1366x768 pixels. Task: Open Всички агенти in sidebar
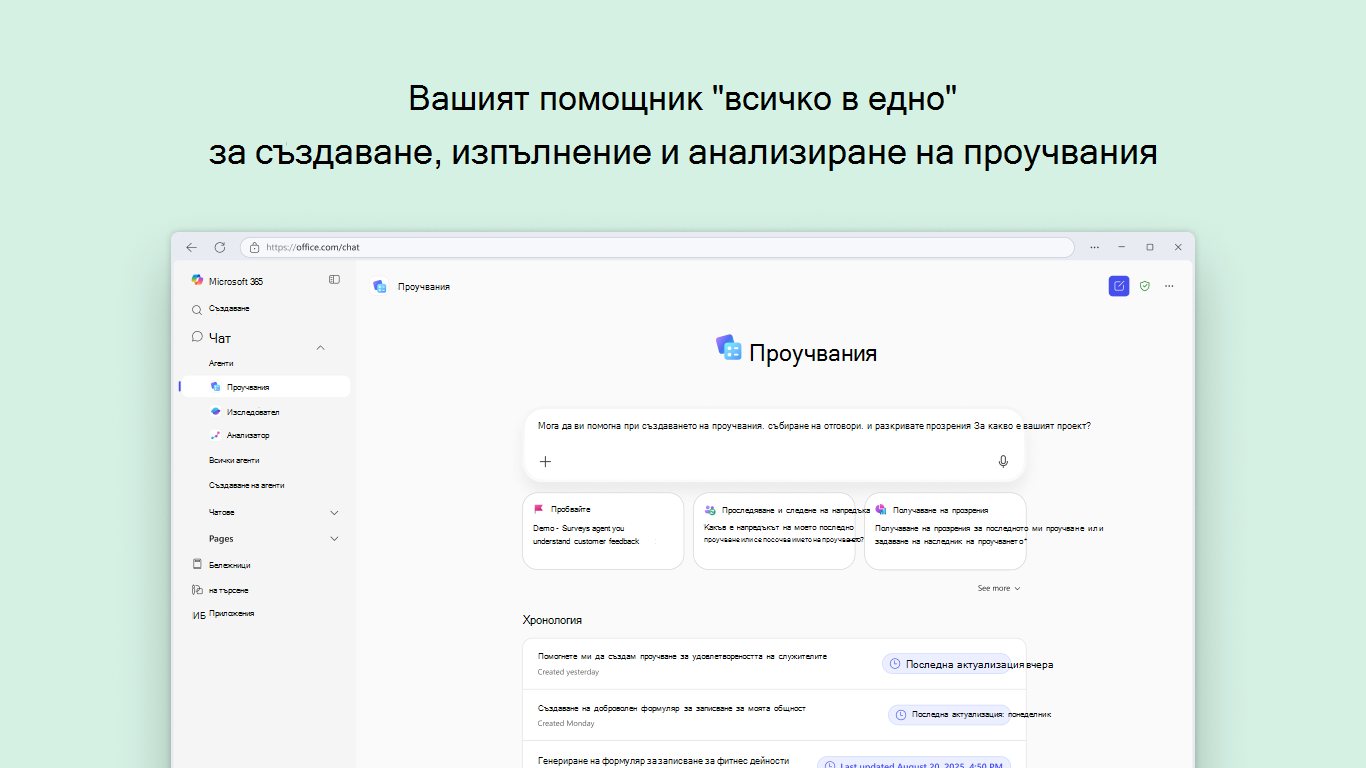point(234,460)
